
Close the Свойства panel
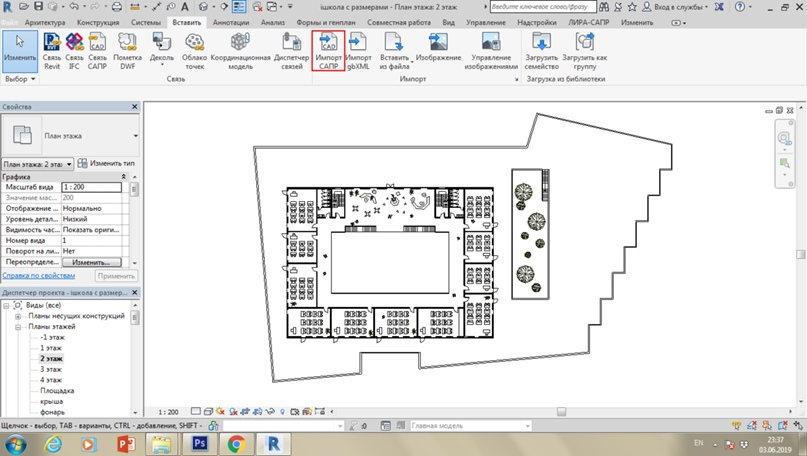[135, 107]
